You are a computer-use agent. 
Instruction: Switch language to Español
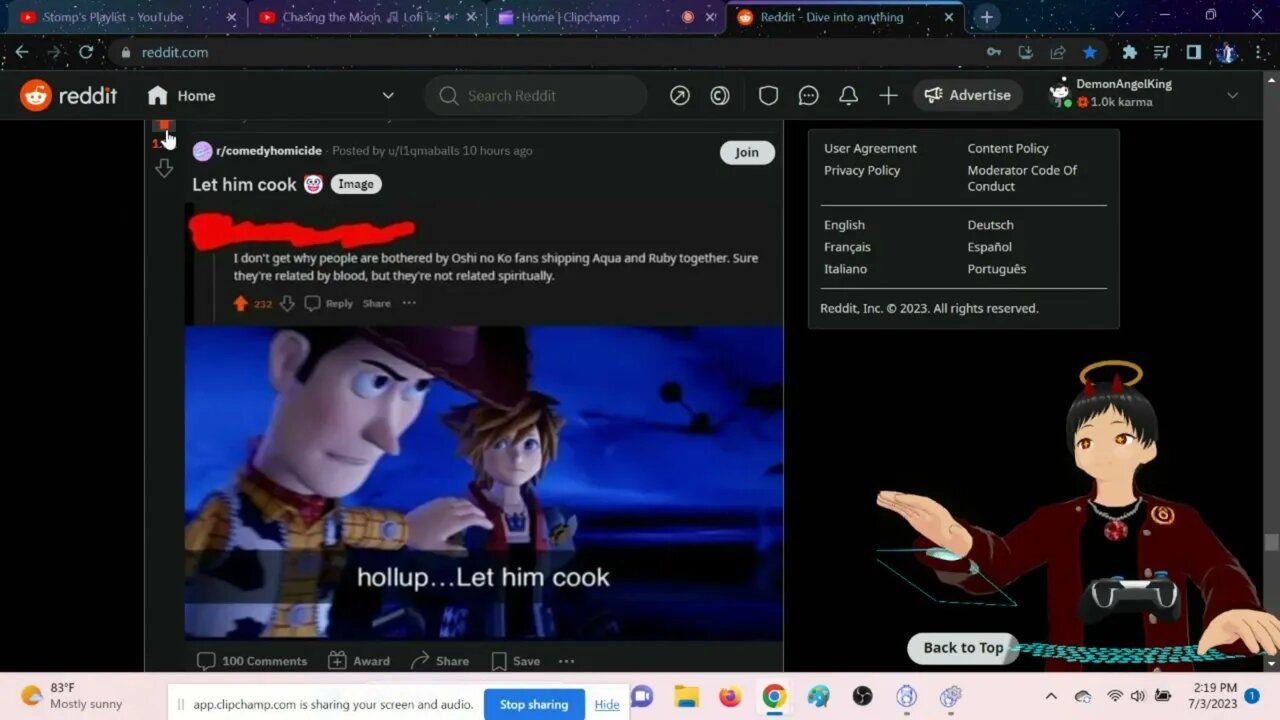(989, 247)
